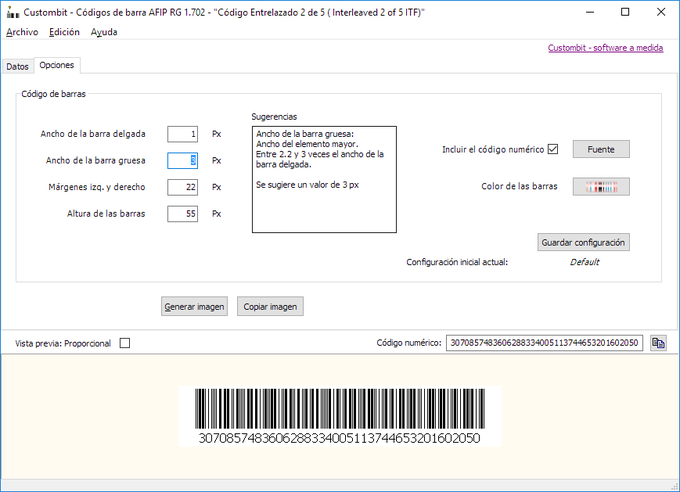Click the Altura de las barras field

click(x=183, y=214)
